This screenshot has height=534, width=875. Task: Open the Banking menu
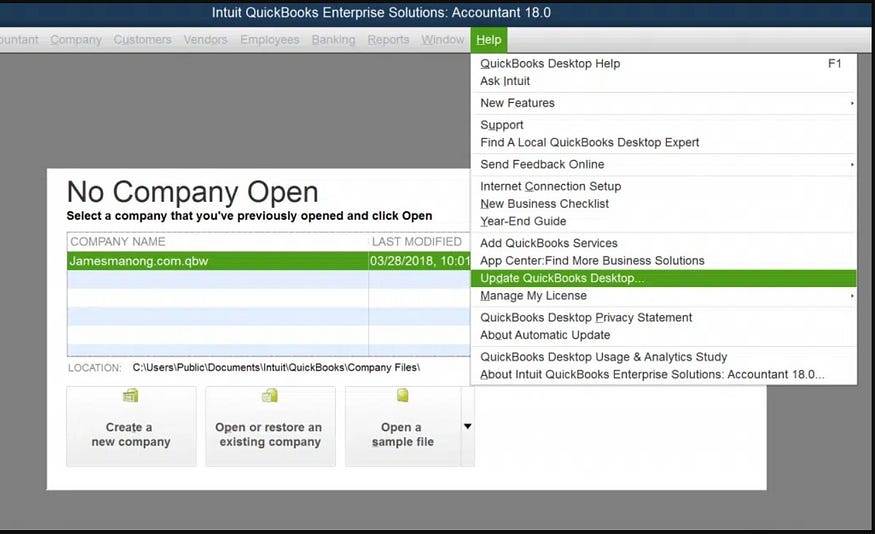[x=333, y=40]
